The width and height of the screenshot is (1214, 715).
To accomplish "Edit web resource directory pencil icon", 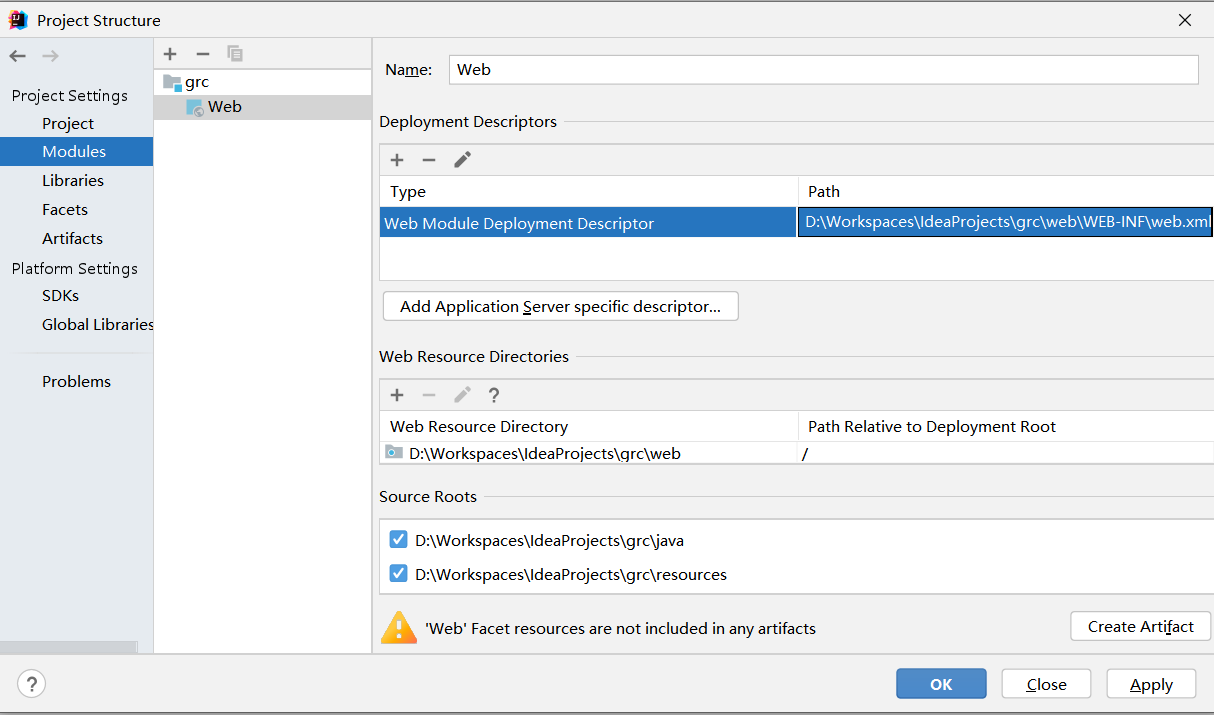I will (x=462, y=395).
